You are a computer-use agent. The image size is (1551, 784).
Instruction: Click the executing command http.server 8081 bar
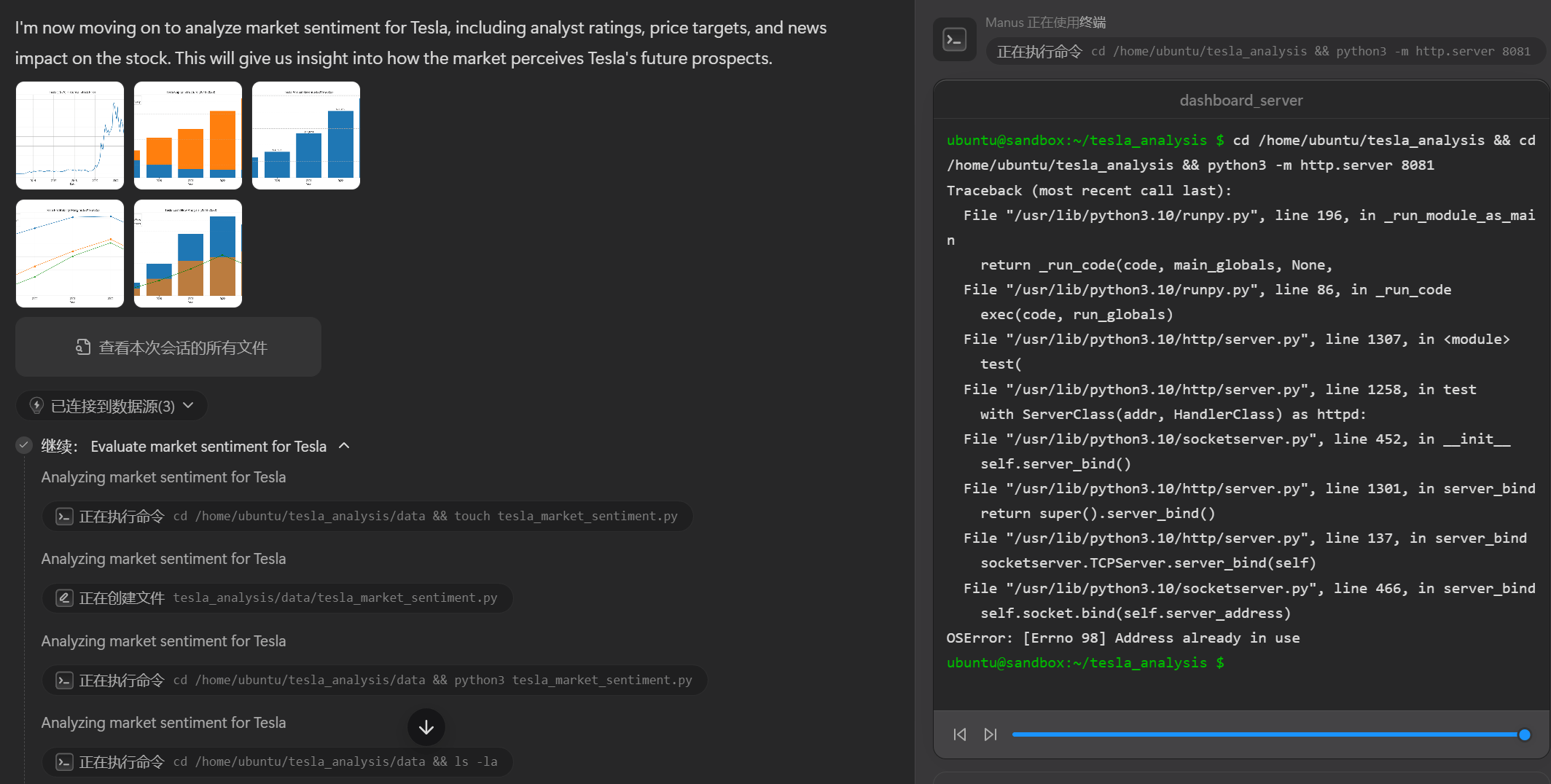point(1265,52)
